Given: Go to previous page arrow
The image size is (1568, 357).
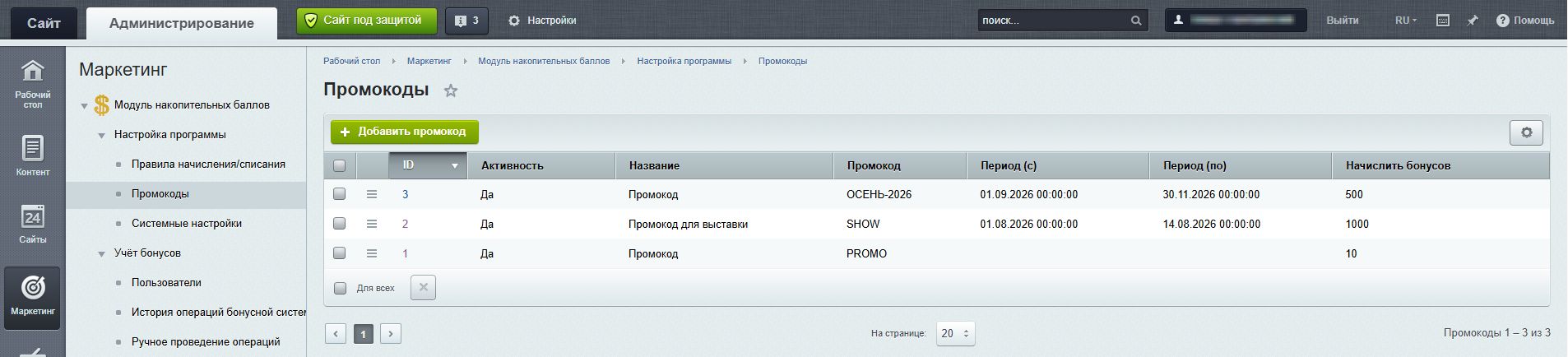Looking at the screenshot, I should tap(336, 333).
